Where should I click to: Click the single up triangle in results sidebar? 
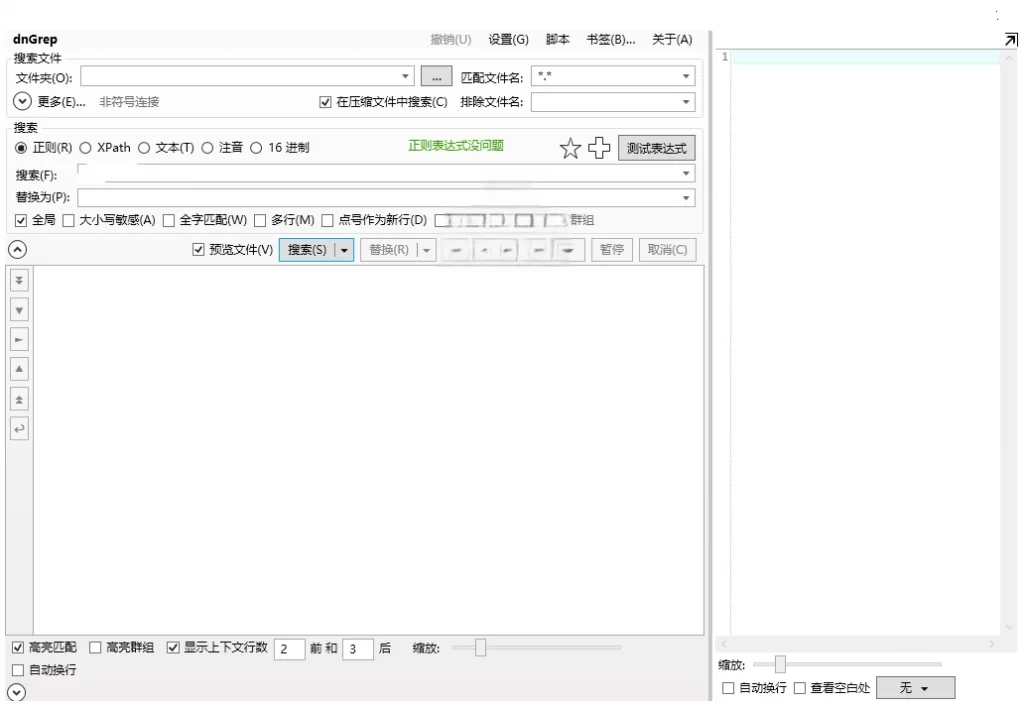[20, 369]
